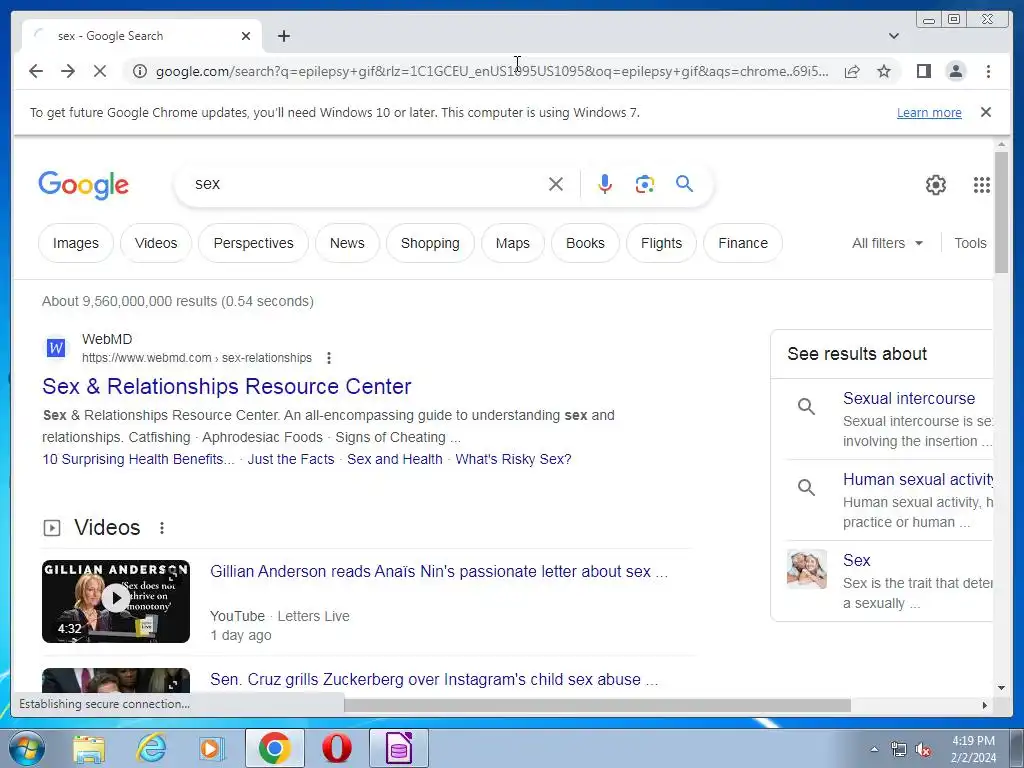This screenshot has width=1024, height=768.
Task: Switch to Shopping results
Action: pyautogui.click(x=430, y=243)
